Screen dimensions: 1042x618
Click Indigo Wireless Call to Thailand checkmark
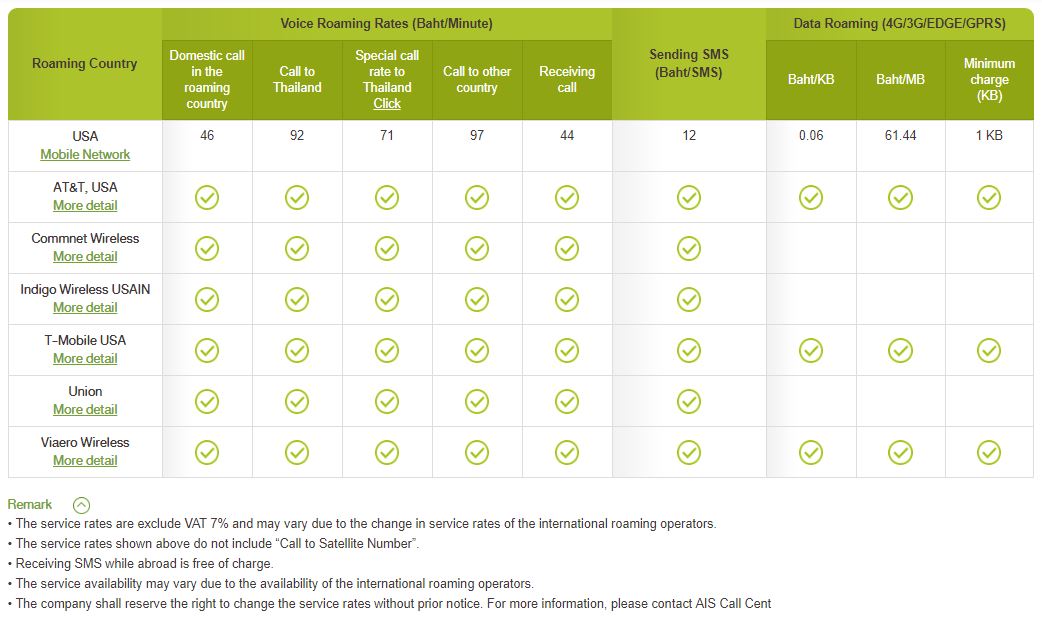(x=297, y=300)
